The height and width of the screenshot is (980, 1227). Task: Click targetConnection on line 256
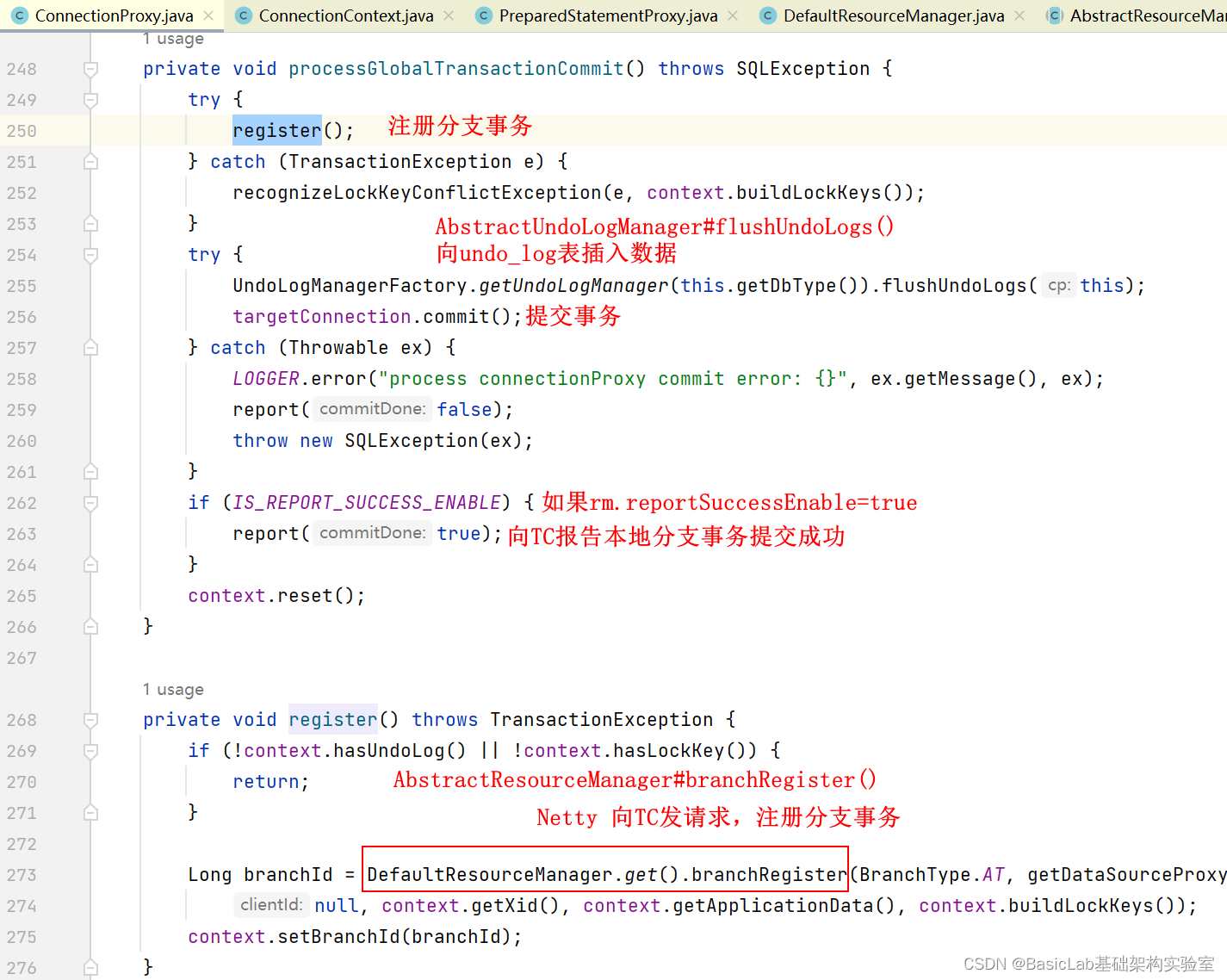pos(322,317)
